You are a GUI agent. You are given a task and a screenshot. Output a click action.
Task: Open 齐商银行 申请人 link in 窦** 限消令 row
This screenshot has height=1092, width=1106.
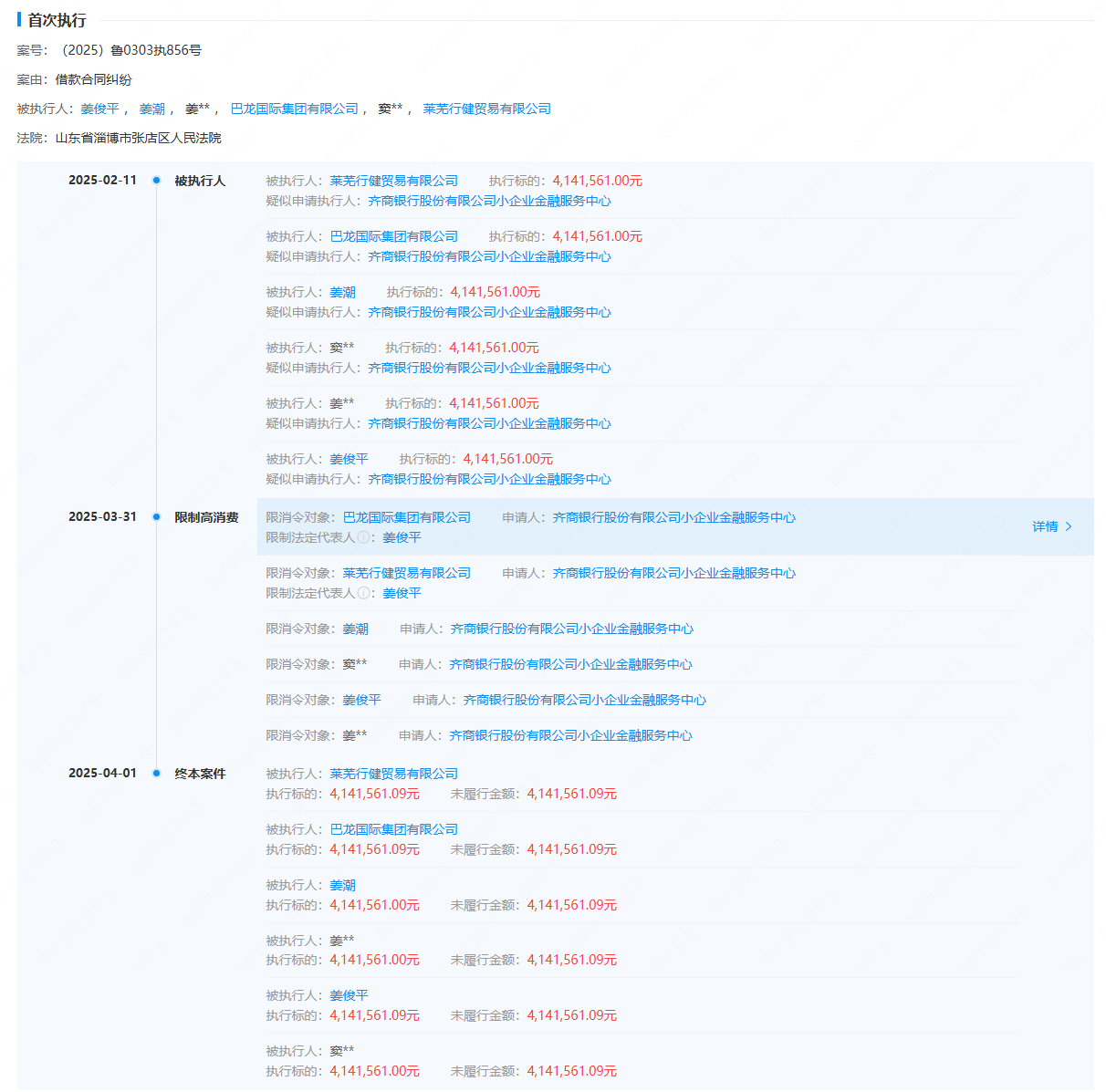click(x=571, y=665)
